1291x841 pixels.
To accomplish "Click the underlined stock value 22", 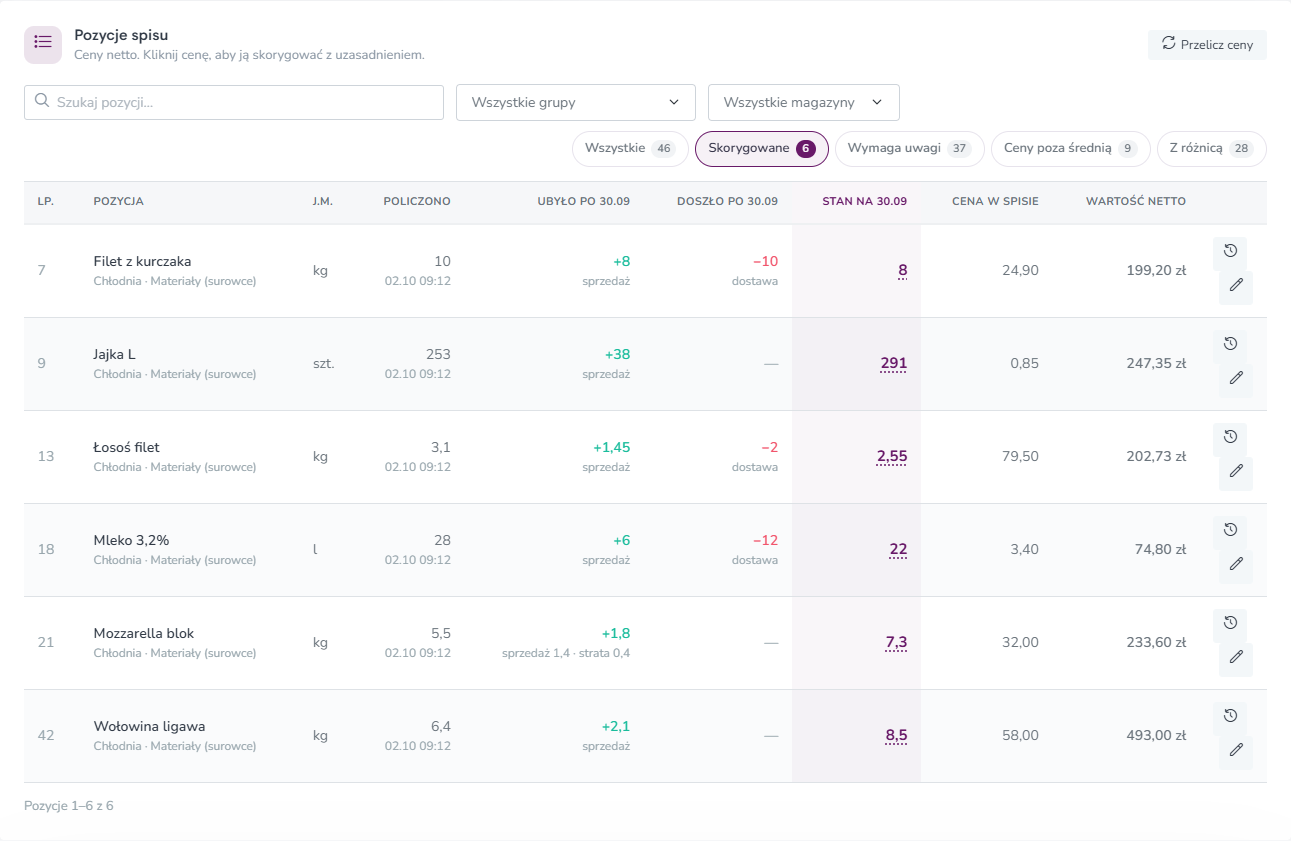I will pos(898,549).
